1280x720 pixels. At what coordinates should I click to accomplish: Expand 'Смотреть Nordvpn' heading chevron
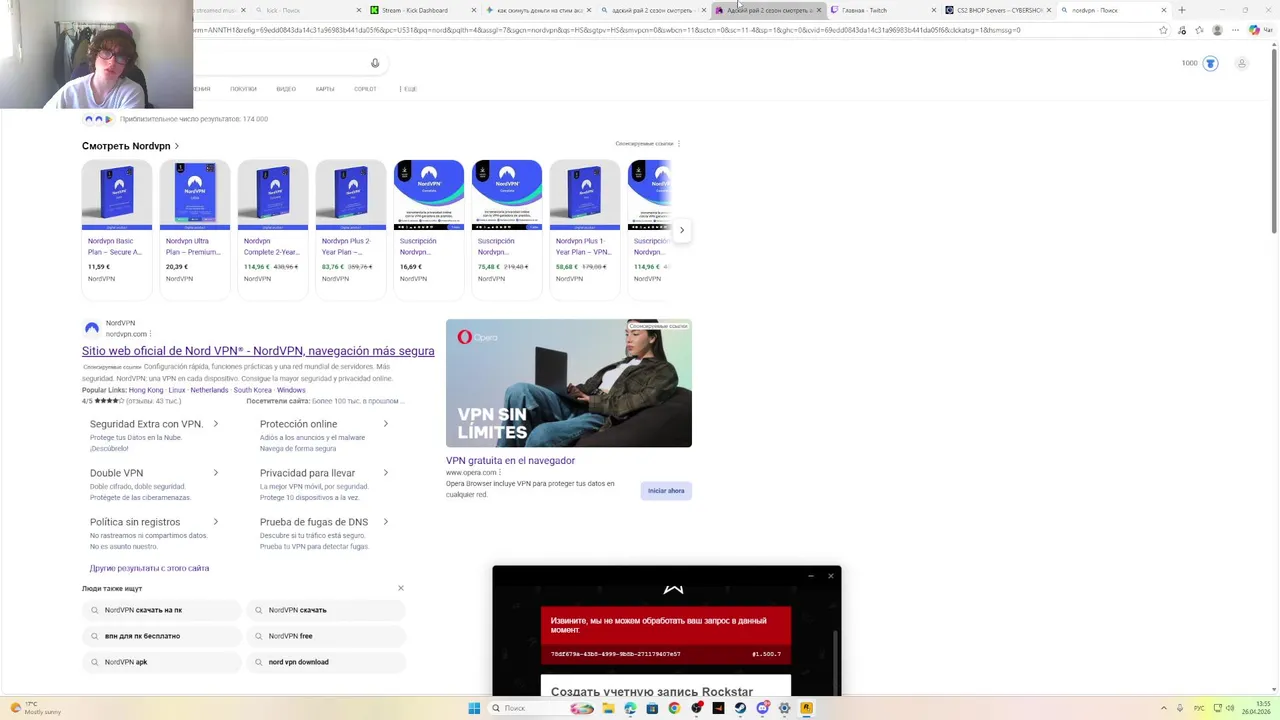click(x=177, y=146)
